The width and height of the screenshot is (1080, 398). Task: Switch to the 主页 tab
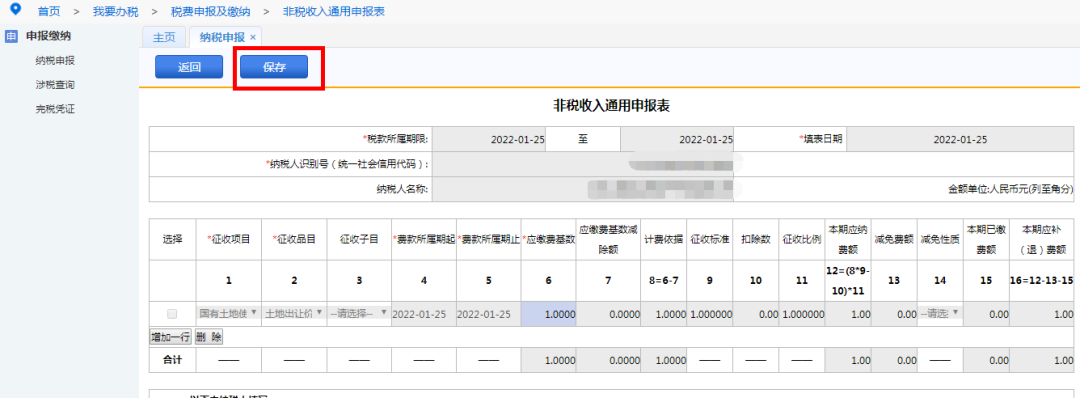[x=164, y=37]
